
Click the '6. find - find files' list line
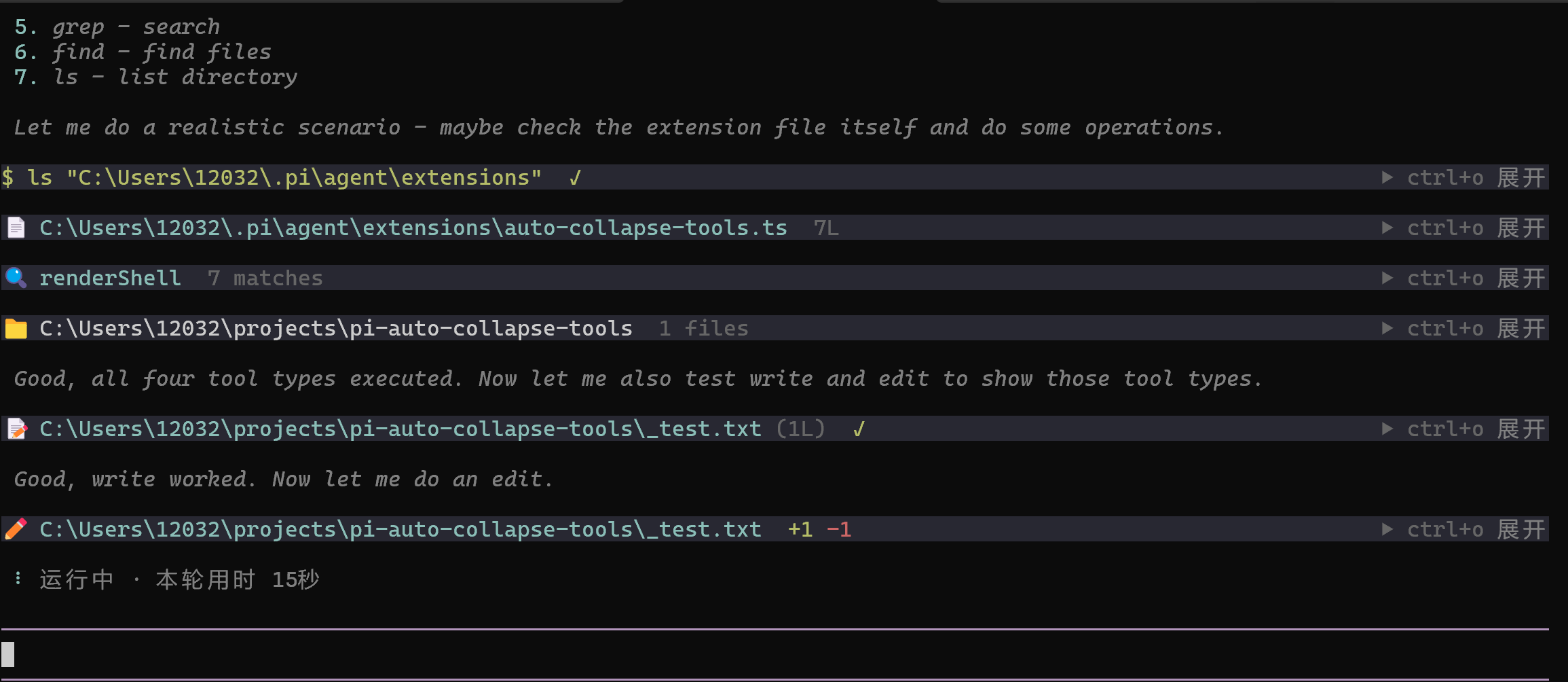click(143, 52)
